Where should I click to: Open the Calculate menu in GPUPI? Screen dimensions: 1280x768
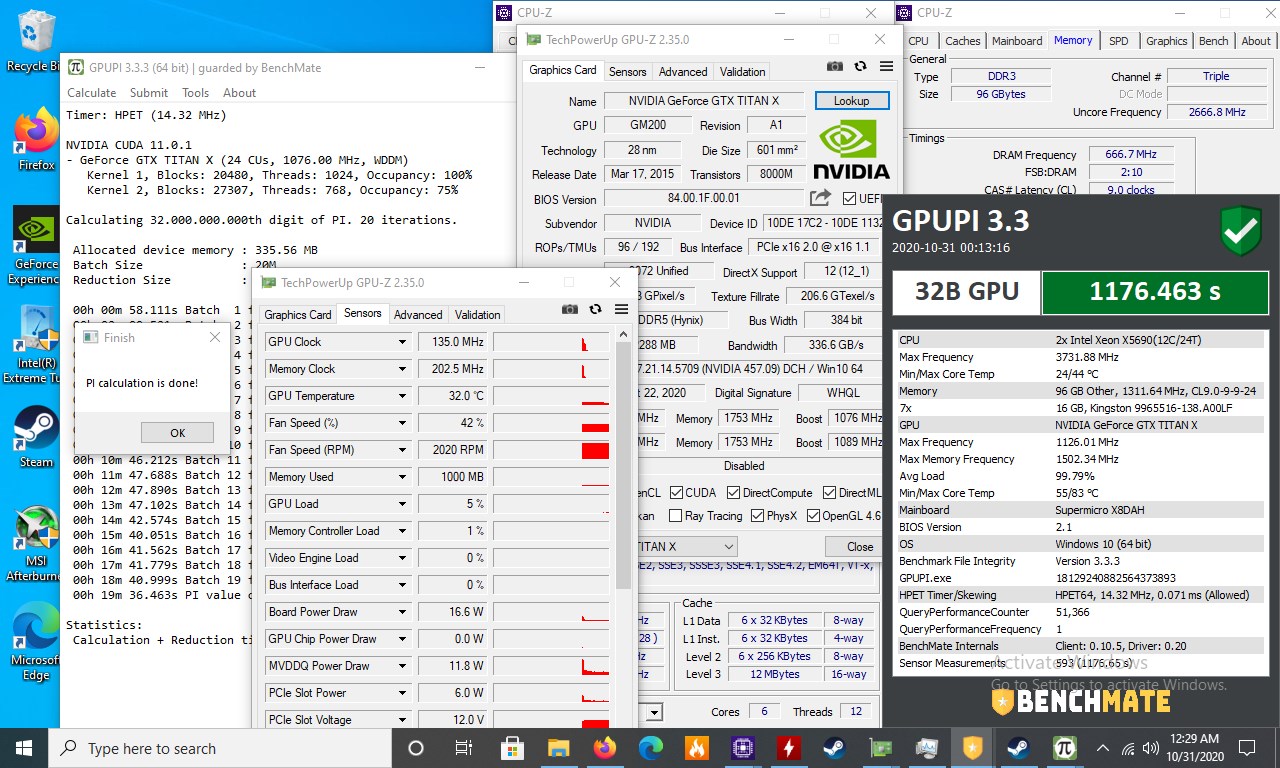(x=92, y=93)
